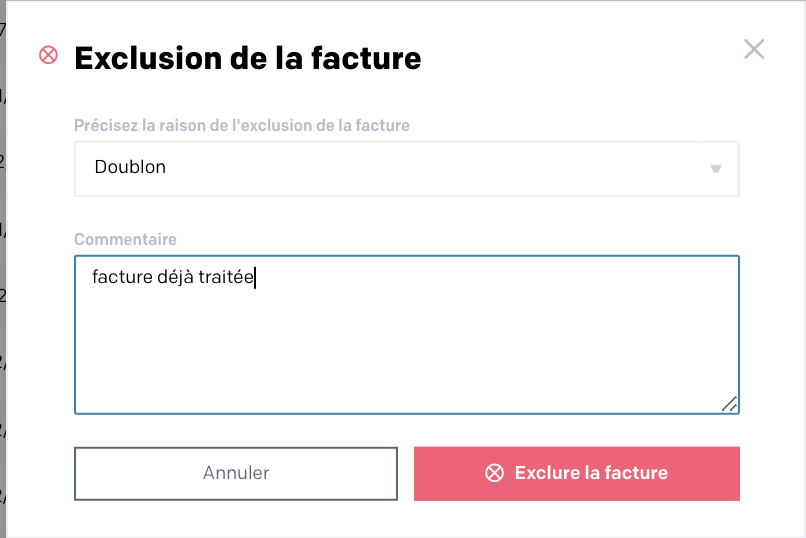Place cursor in "facture déjà traitée" text
The width and height of the screenshot is (806, 538).
click(x=173, y=277)
